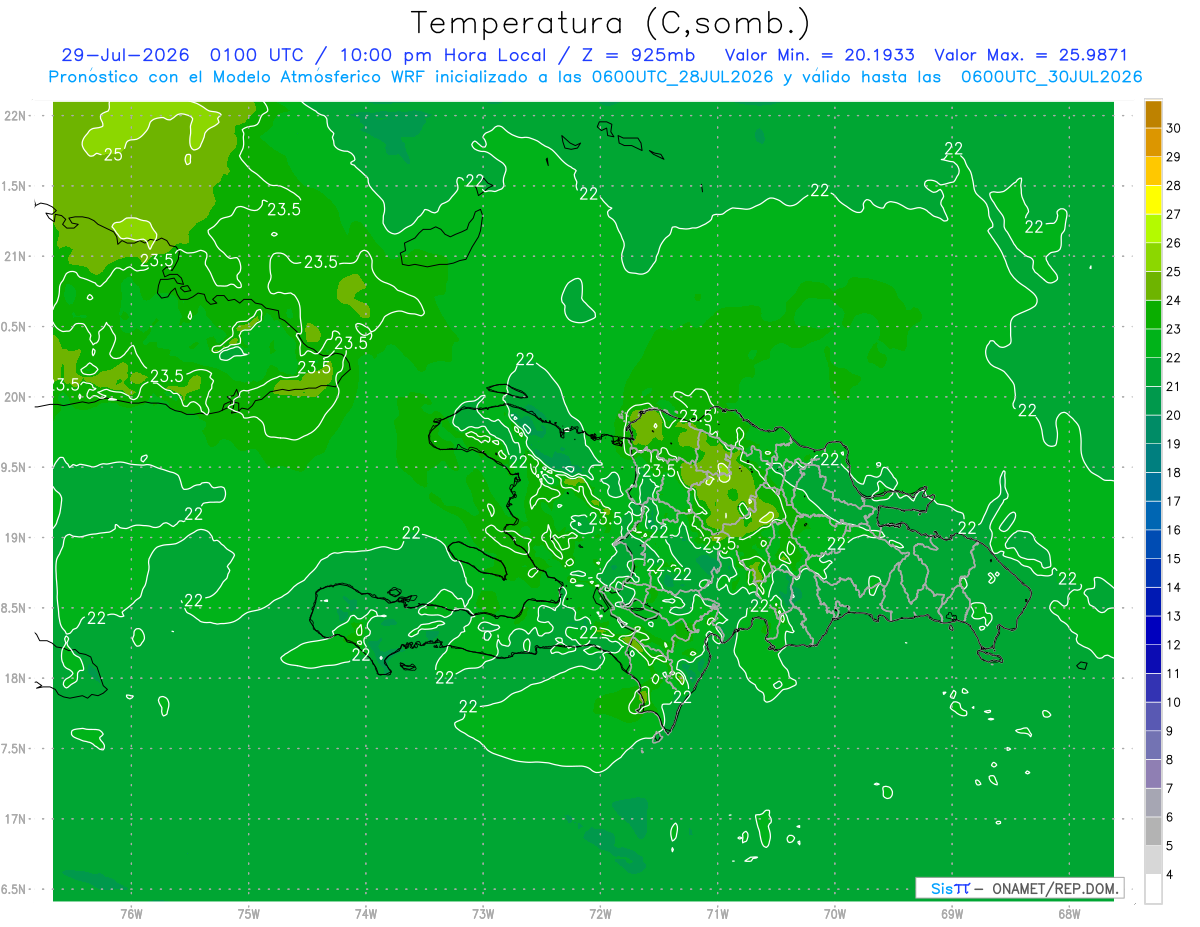Click the '70W' longitude axis label

click(835, 914)
